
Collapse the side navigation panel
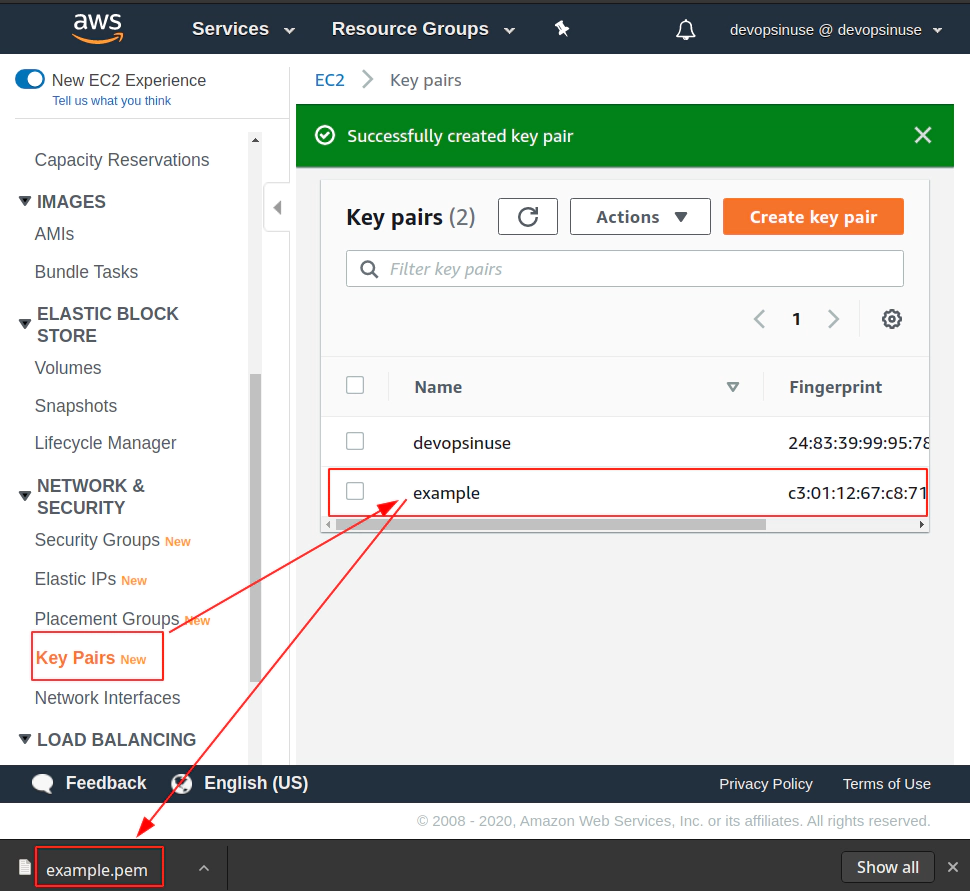(x=277, y=207)
